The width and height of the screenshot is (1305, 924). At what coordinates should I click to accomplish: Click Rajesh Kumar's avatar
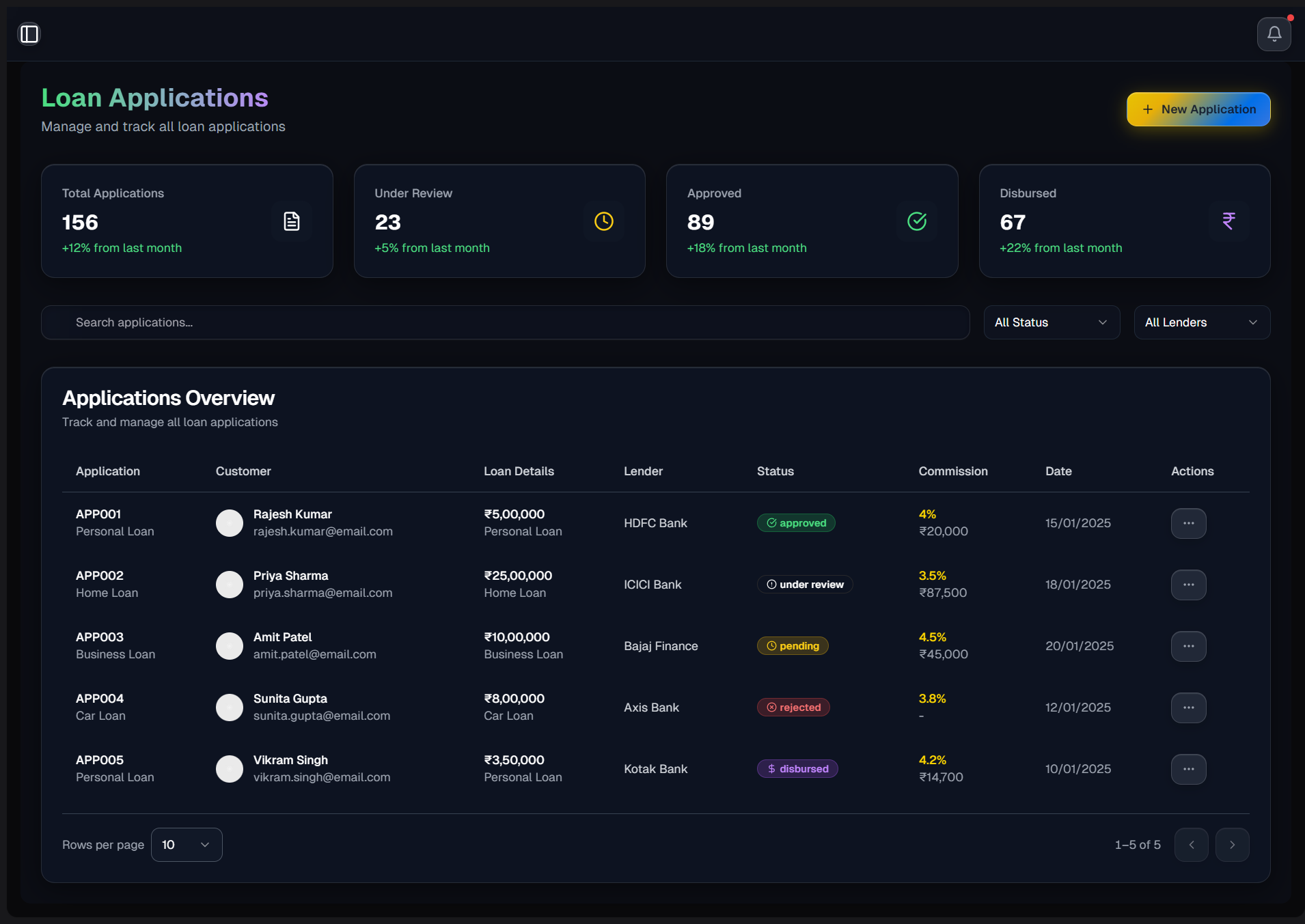pos(230,523)
